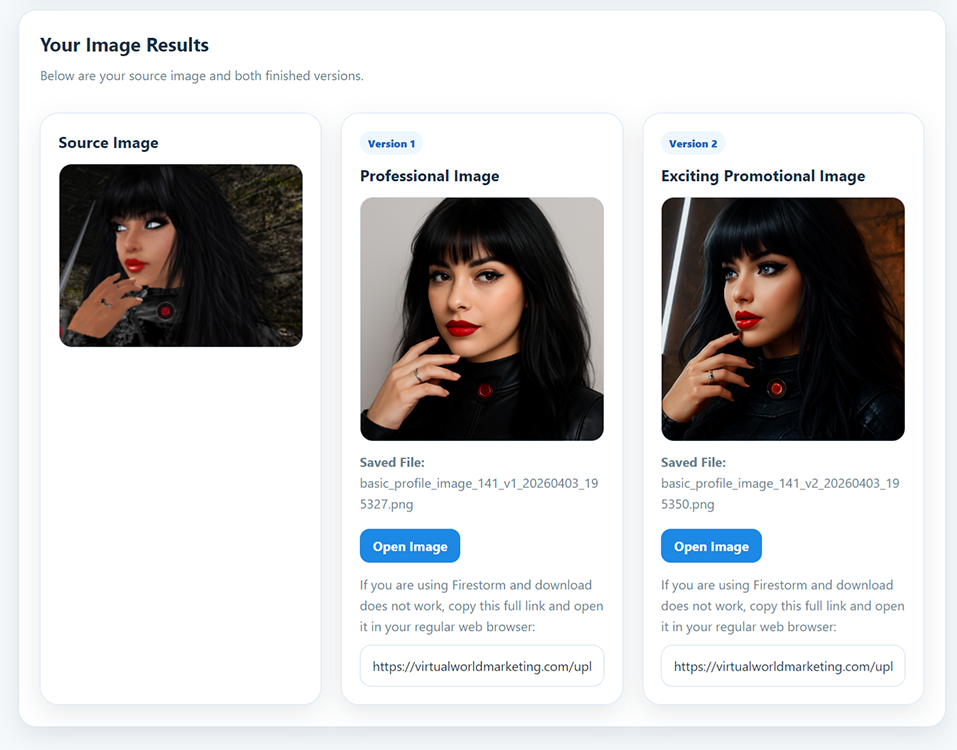
Task: Focus the Version 1 link URL field
Action: pos(481,666)
